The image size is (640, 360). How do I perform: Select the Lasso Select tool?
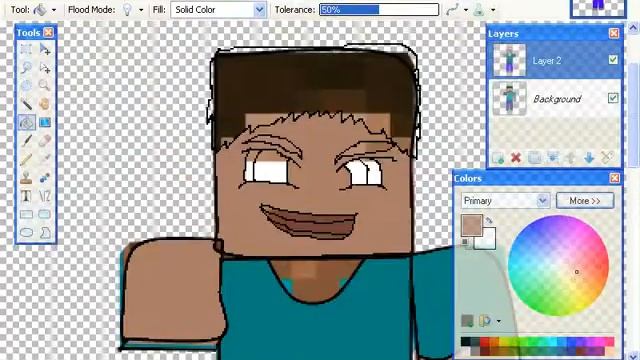[x=27, y=67]
